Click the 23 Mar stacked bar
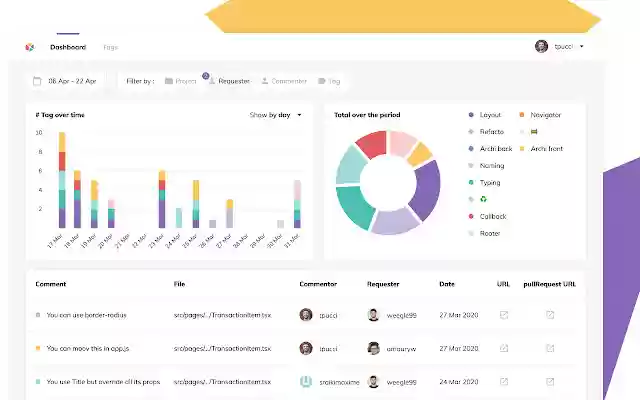 162,199
